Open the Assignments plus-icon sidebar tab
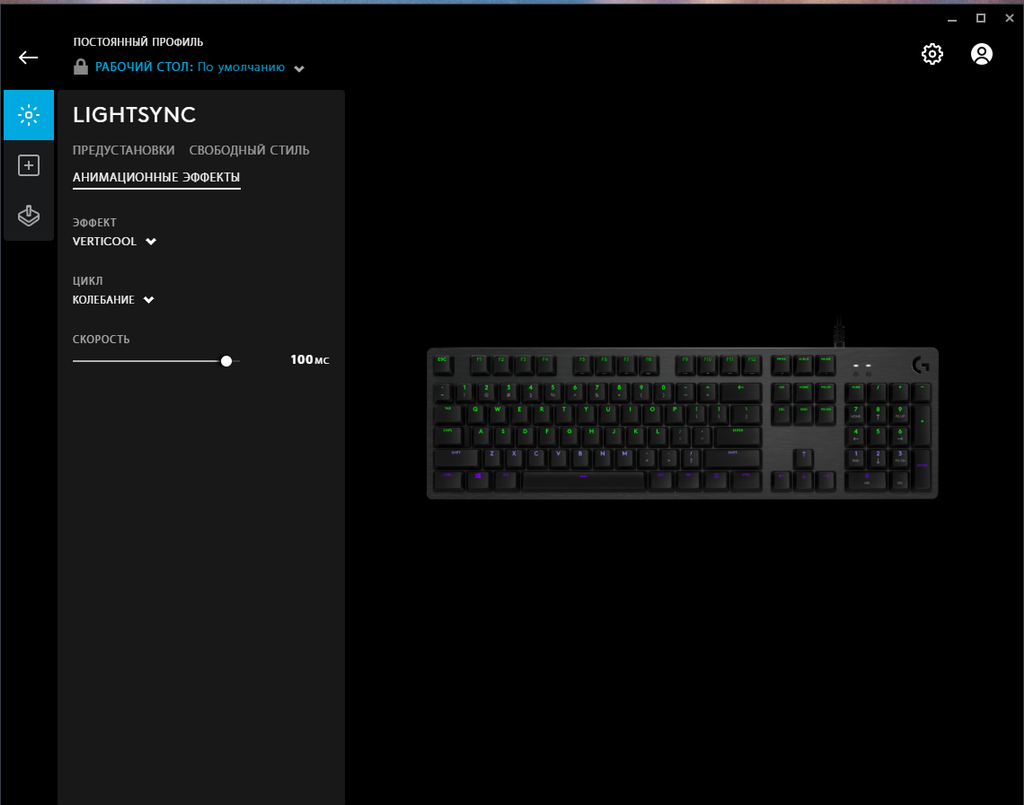Screen dimensions: 1024x805 [x=29, y=165]
